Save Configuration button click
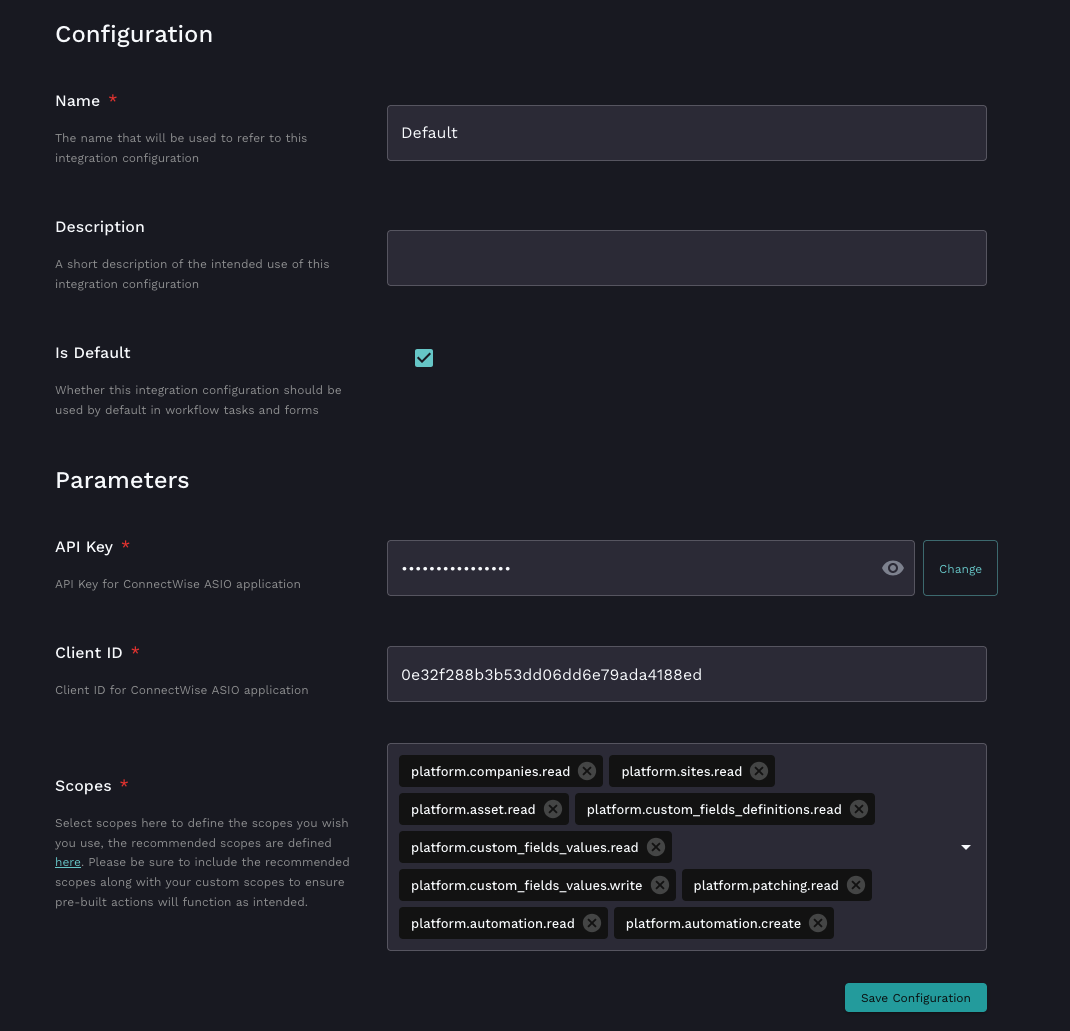 tap(915, 997)
